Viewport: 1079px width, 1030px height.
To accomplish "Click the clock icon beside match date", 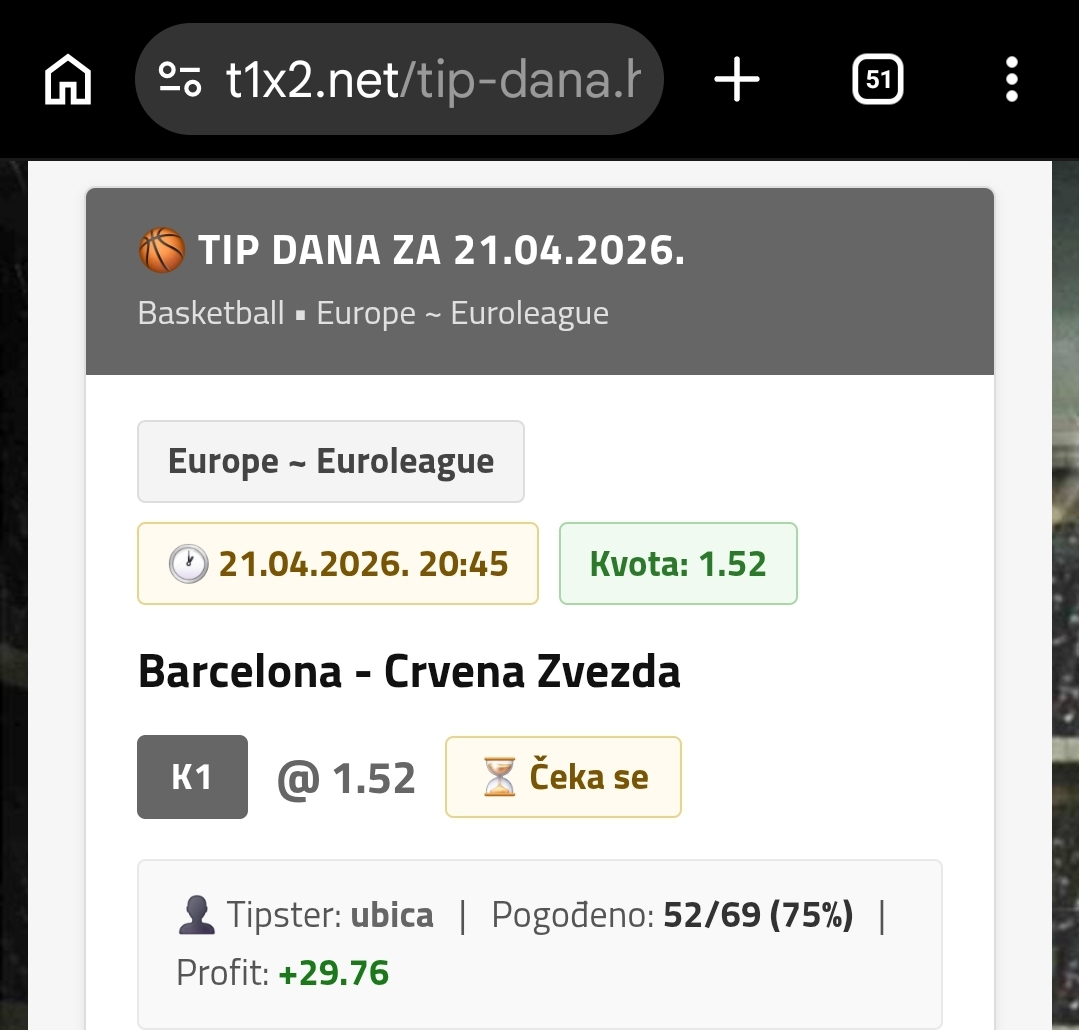I will [x=189, y=564].
